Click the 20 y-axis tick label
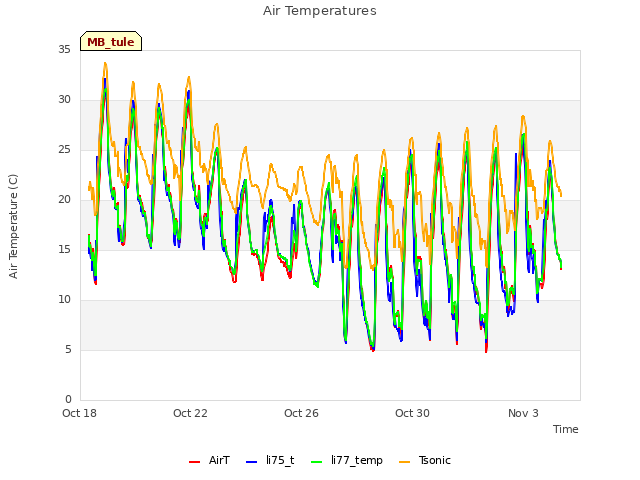The image size is (640, 480). (x=64, y=200)
